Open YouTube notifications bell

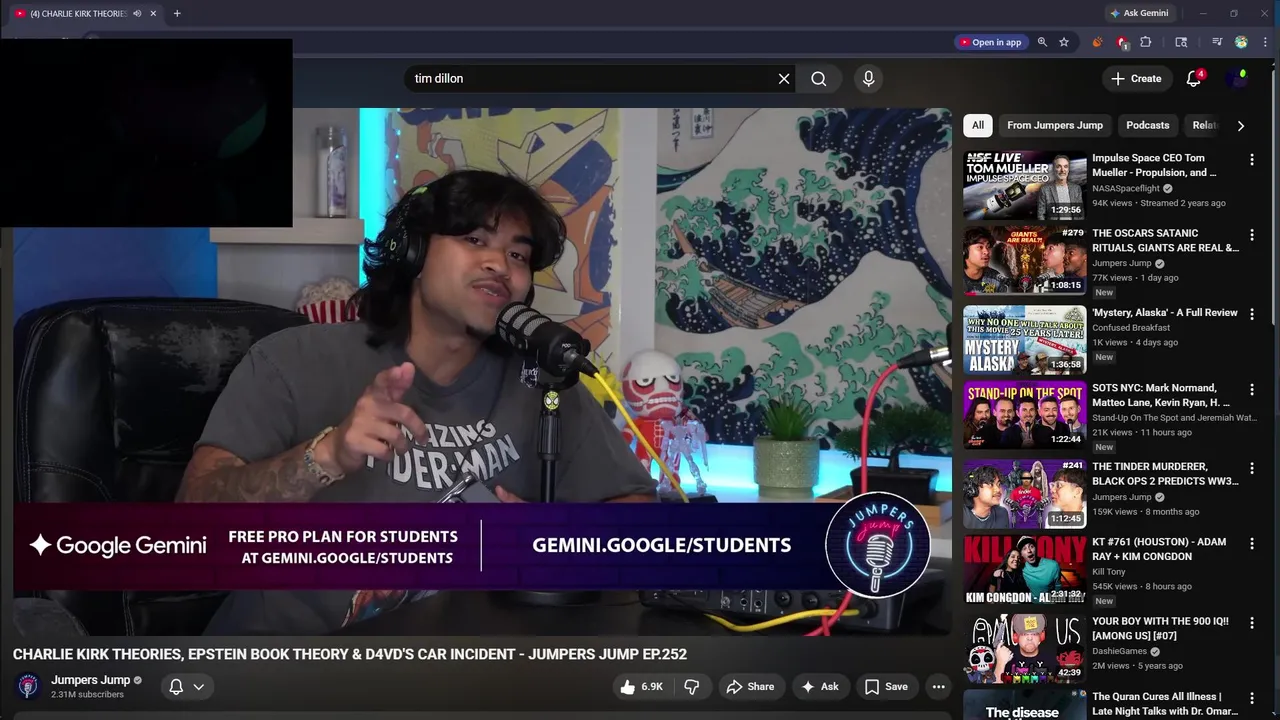coord(1193,79)
